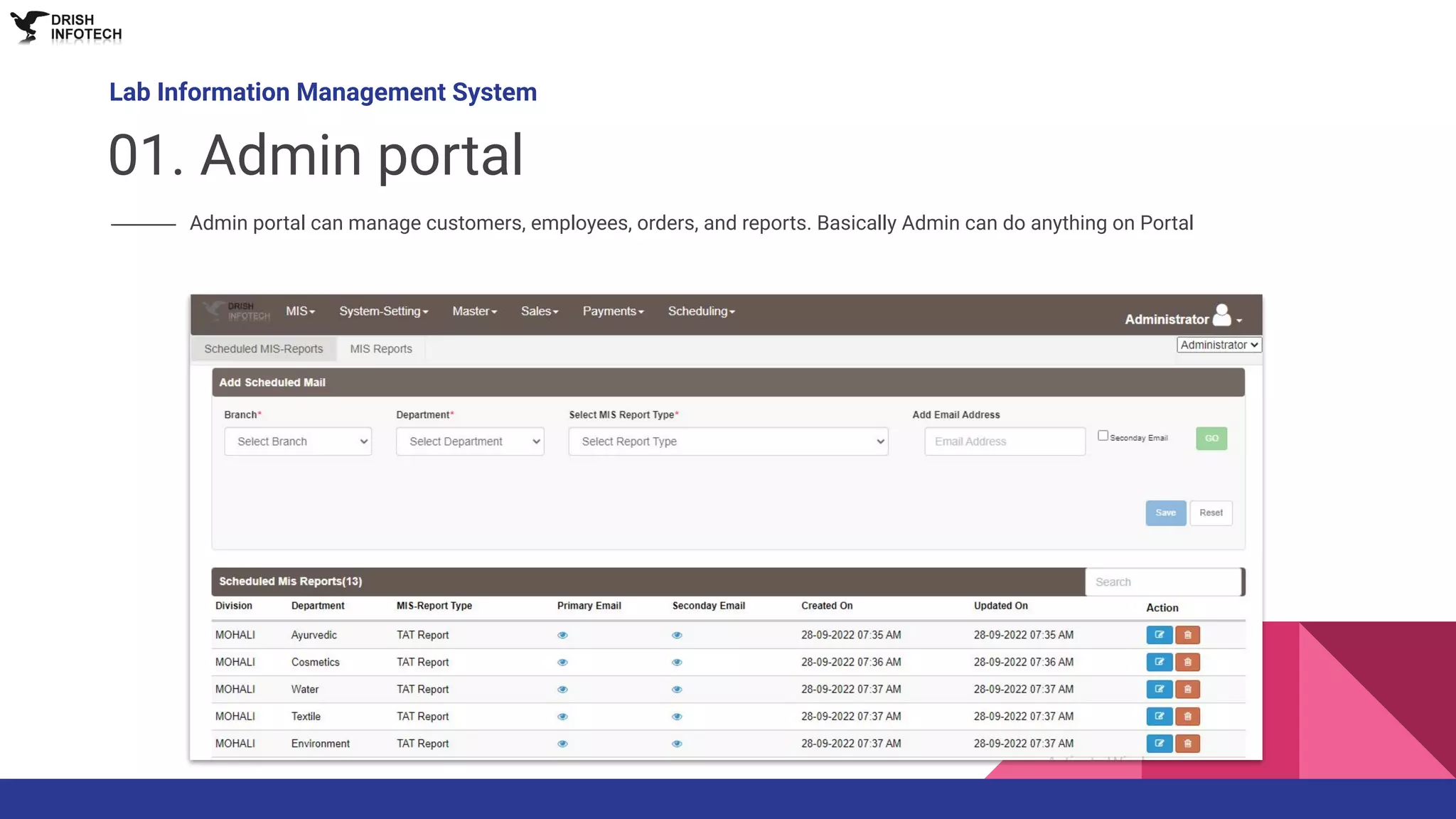Expand the System-Setting menu

click(x=384, y=311)
